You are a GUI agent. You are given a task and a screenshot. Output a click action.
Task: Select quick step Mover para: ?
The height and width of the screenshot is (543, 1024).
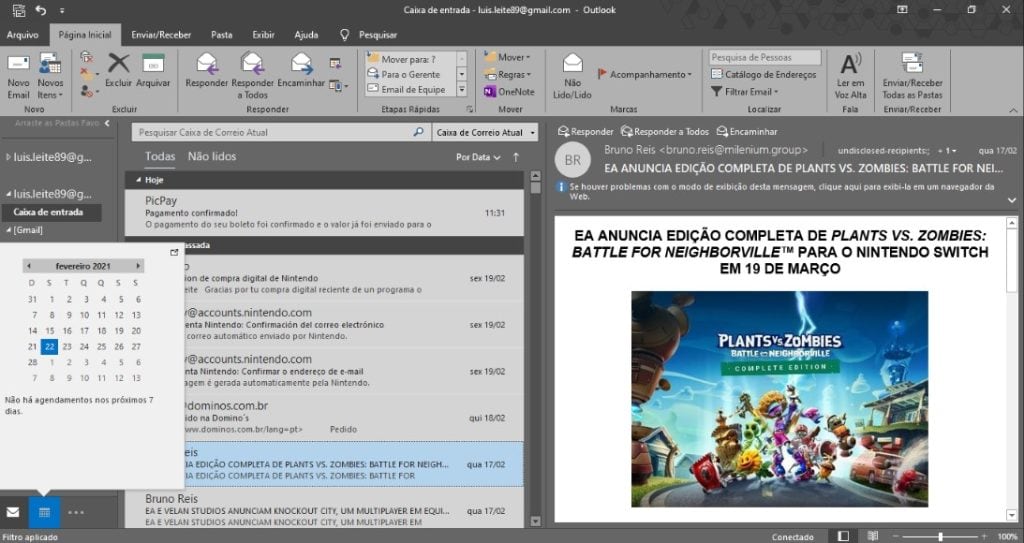[x=410, y=59]
